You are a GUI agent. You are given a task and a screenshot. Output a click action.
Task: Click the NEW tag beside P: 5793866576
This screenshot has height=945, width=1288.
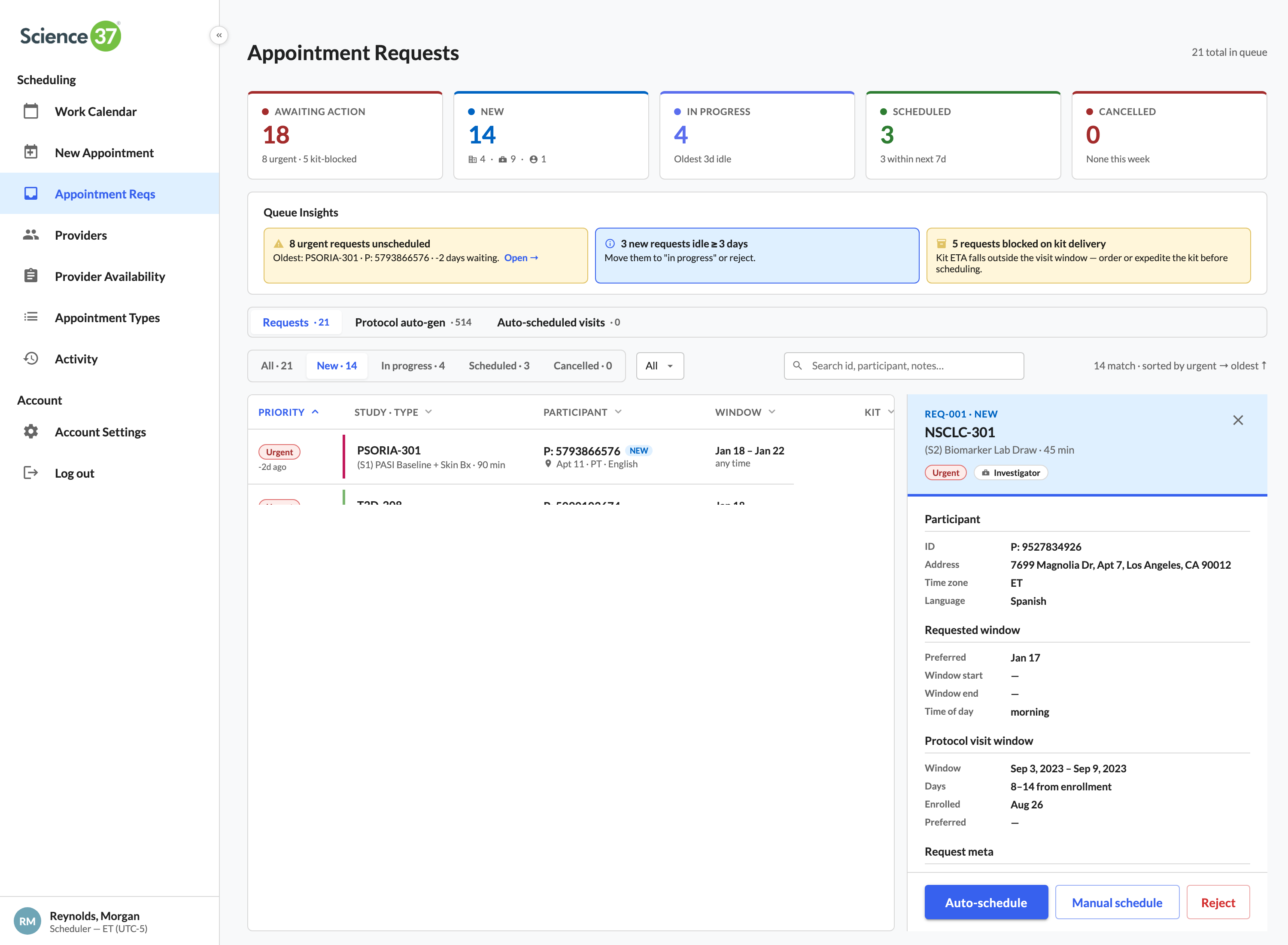tap(638, 451)
